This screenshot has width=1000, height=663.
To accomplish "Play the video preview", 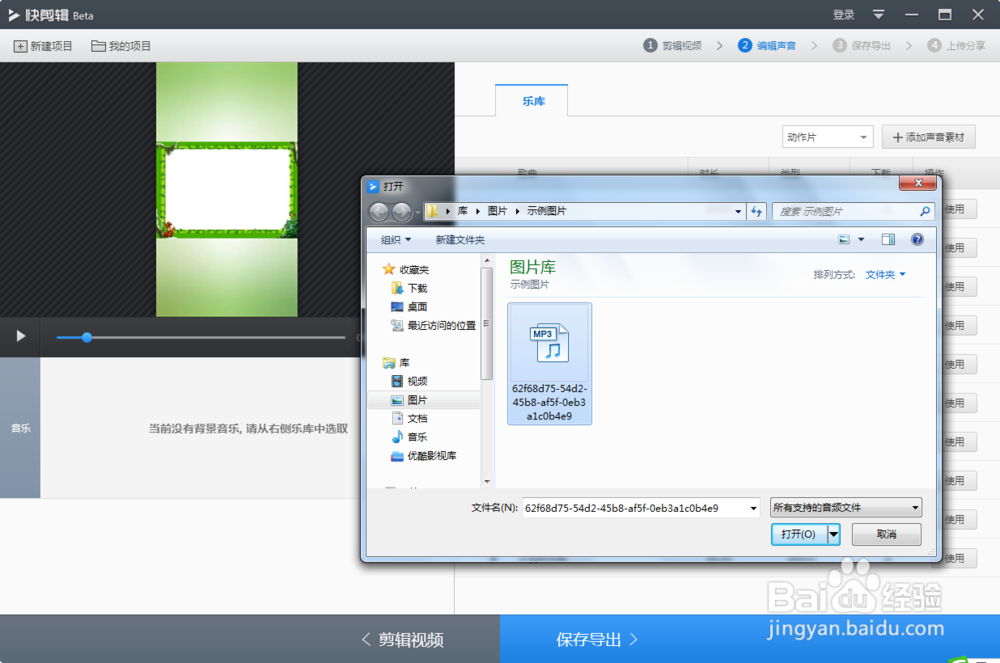I will (20, 336).
